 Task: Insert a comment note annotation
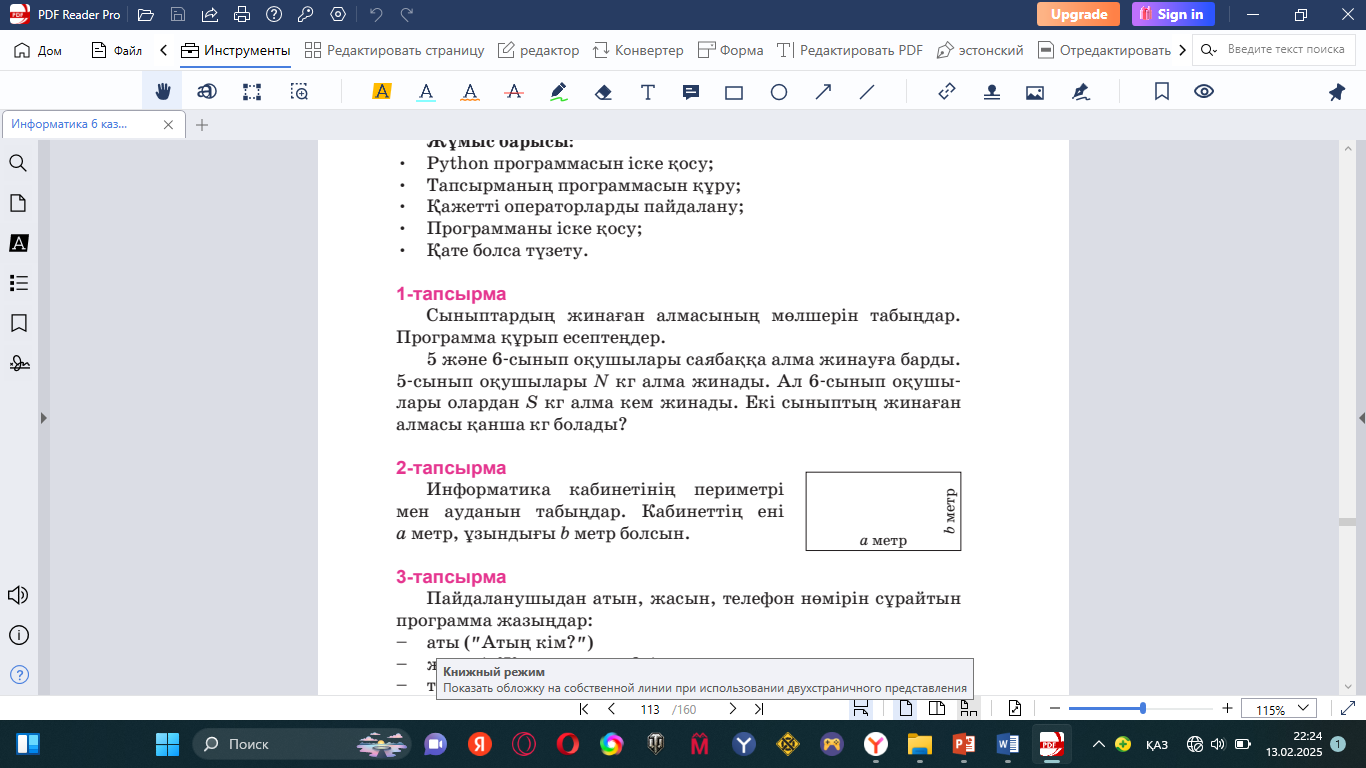690,92
